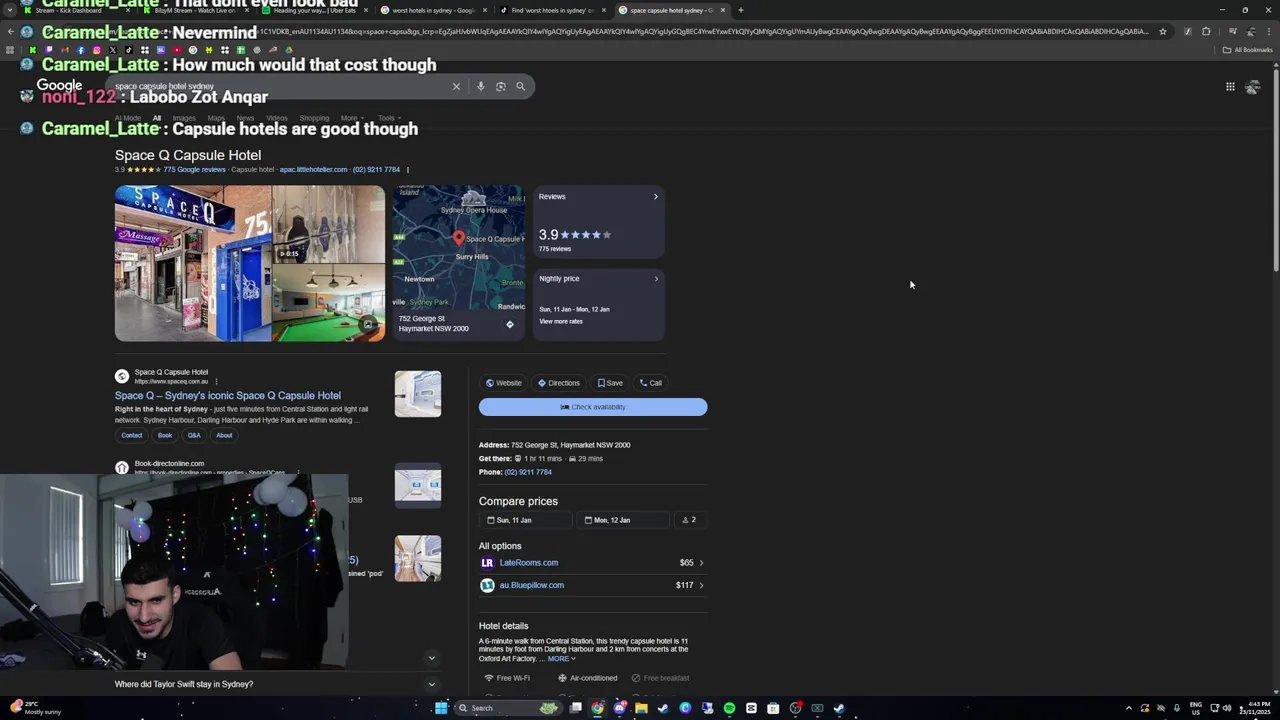
Task: Show hidden system tray icons
Action: (1129, 708)
